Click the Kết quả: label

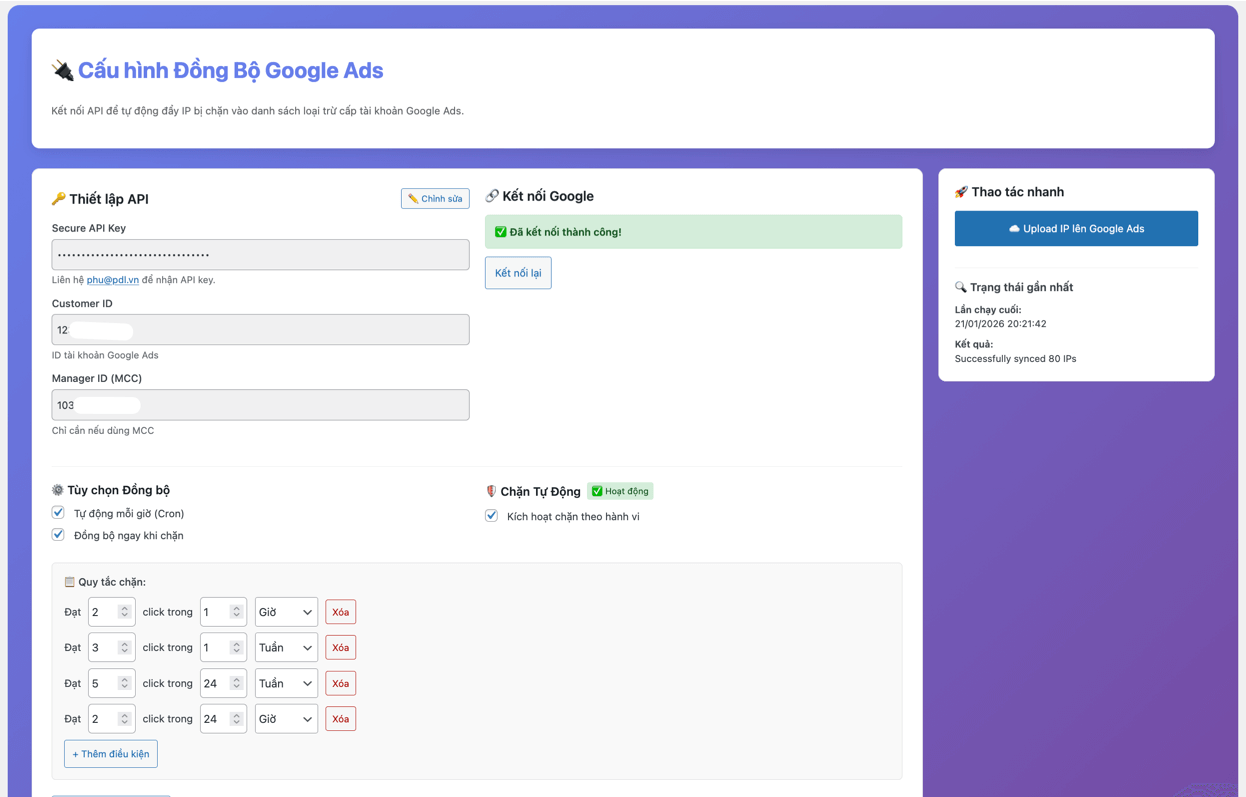(x=974, y=344)
